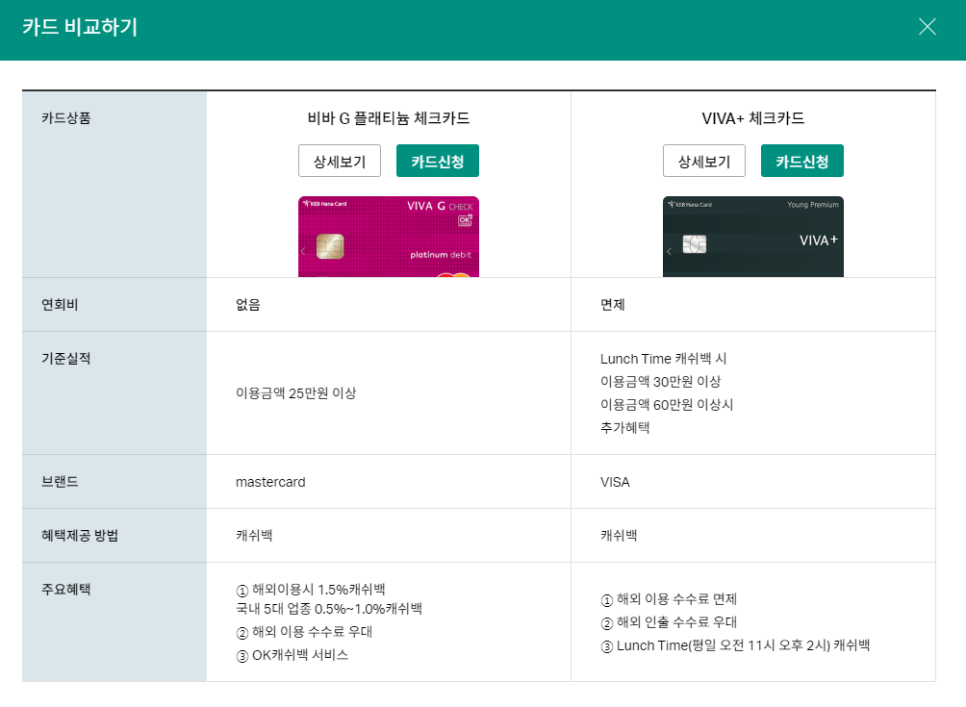This screenshot has height=707, width=966.
Task: Click 국내 5대 업종 0.5%~1.0%캐쉬백 text
Action: tap(329, 608)
